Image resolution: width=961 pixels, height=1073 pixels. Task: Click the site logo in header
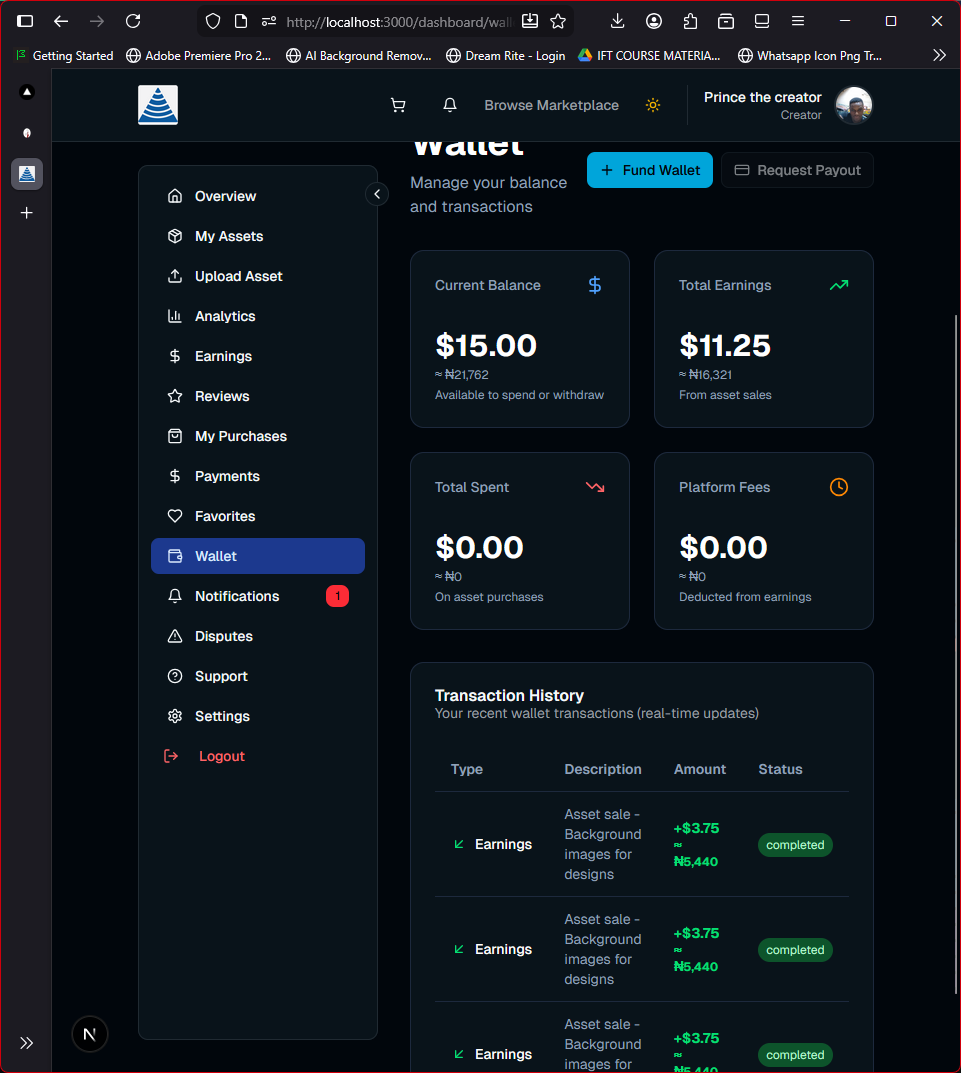[158, 105]
